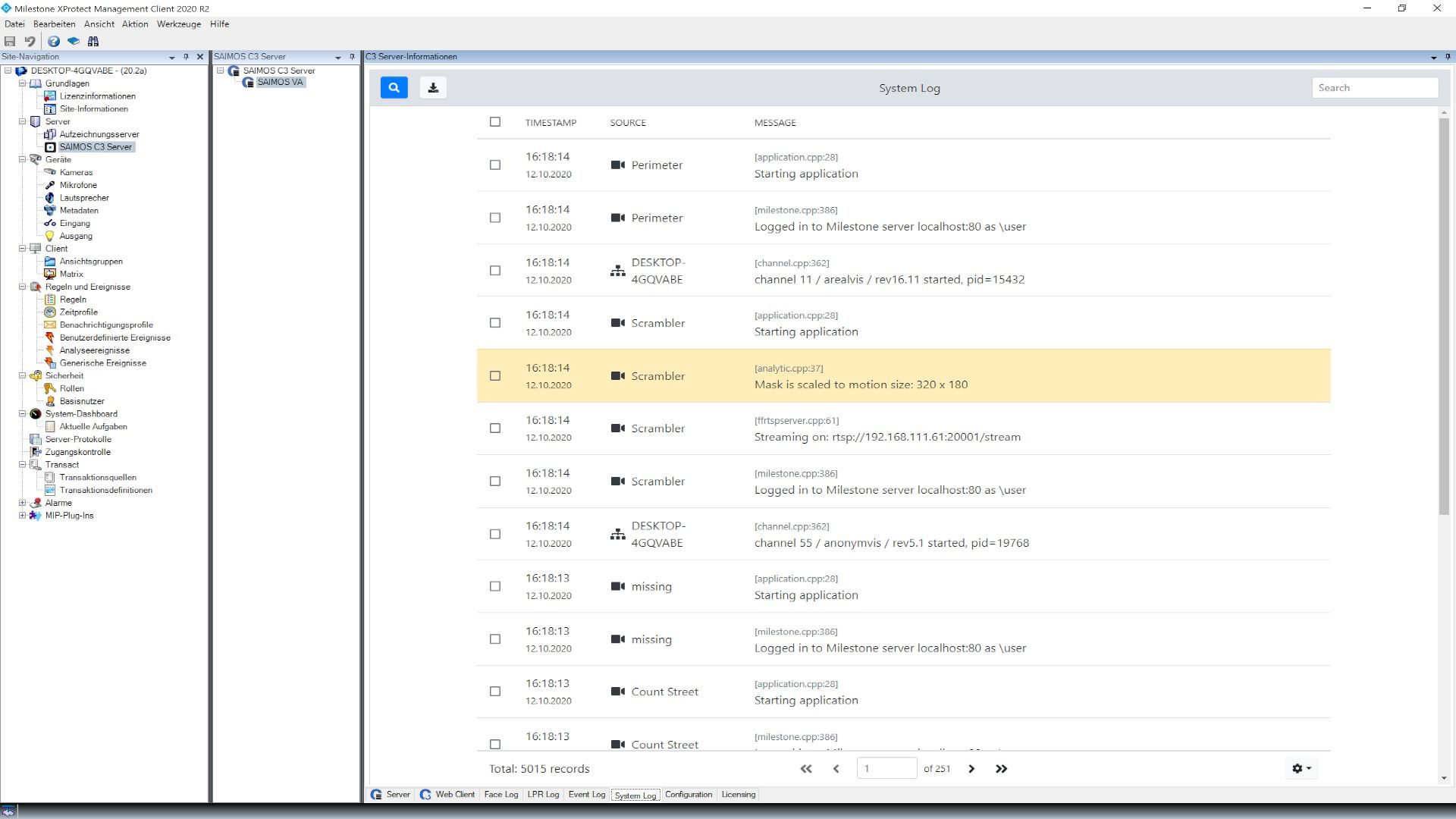Check the Perimeter Starting application row checkbox
This screenshot has width=1456, height=819.
click(x=495, y=165)
